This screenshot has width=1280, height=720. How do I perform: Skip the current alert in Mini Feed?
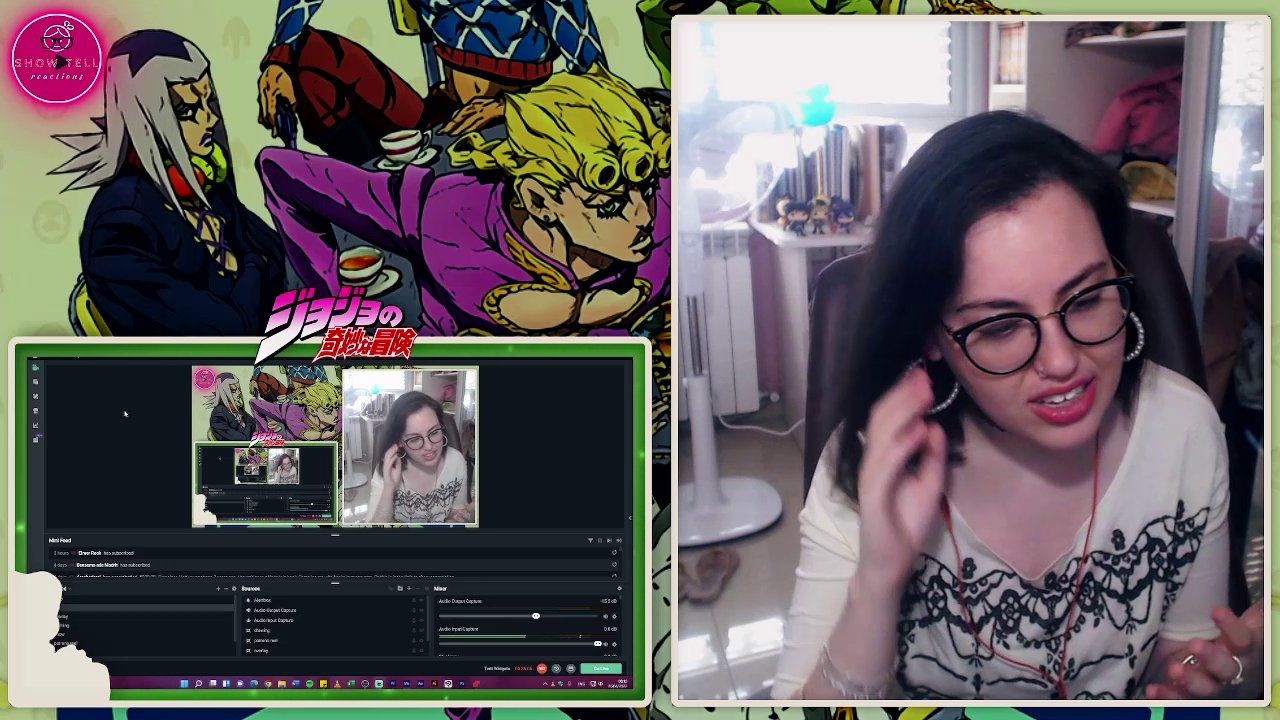(609, 540)
